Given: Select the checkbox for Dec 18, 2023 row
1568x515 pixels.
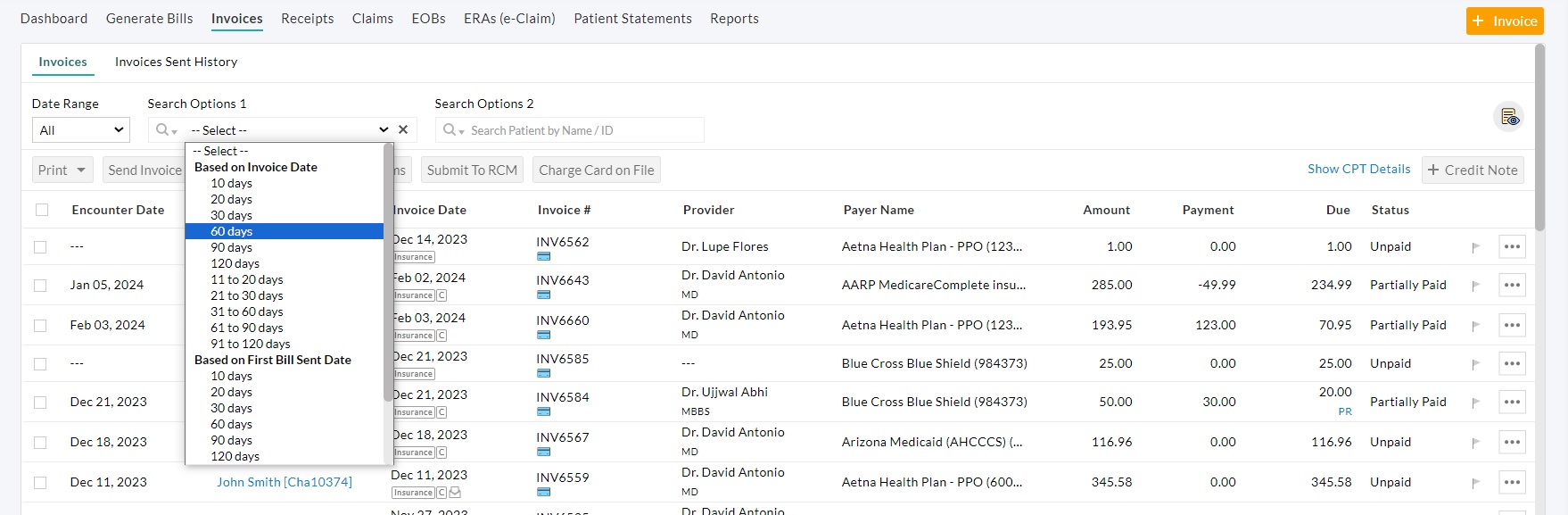Looking at the screenshot, I should pos(40,443).
